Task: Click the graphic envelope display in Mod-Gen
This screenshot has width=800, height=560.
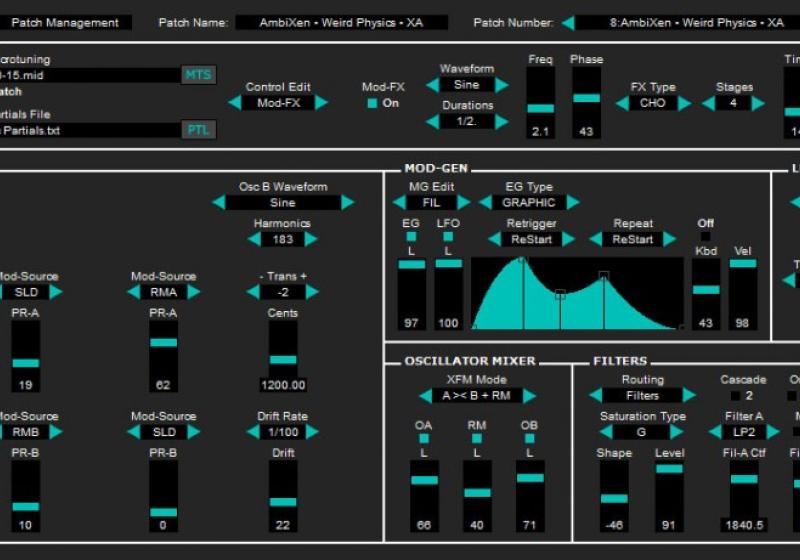Action: pyautogui.click(x=578, y=293)
